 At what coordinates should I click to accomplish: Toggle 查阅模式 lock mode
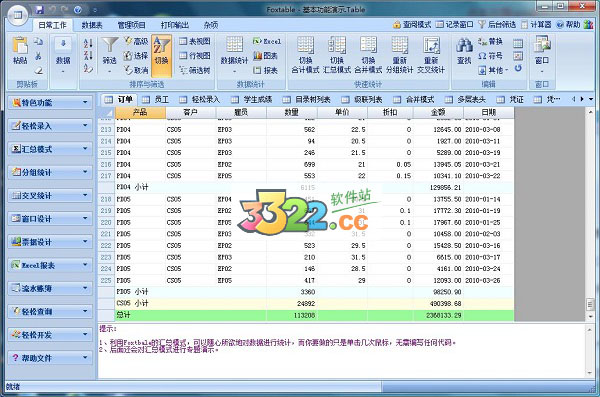(x=412, y=25)
